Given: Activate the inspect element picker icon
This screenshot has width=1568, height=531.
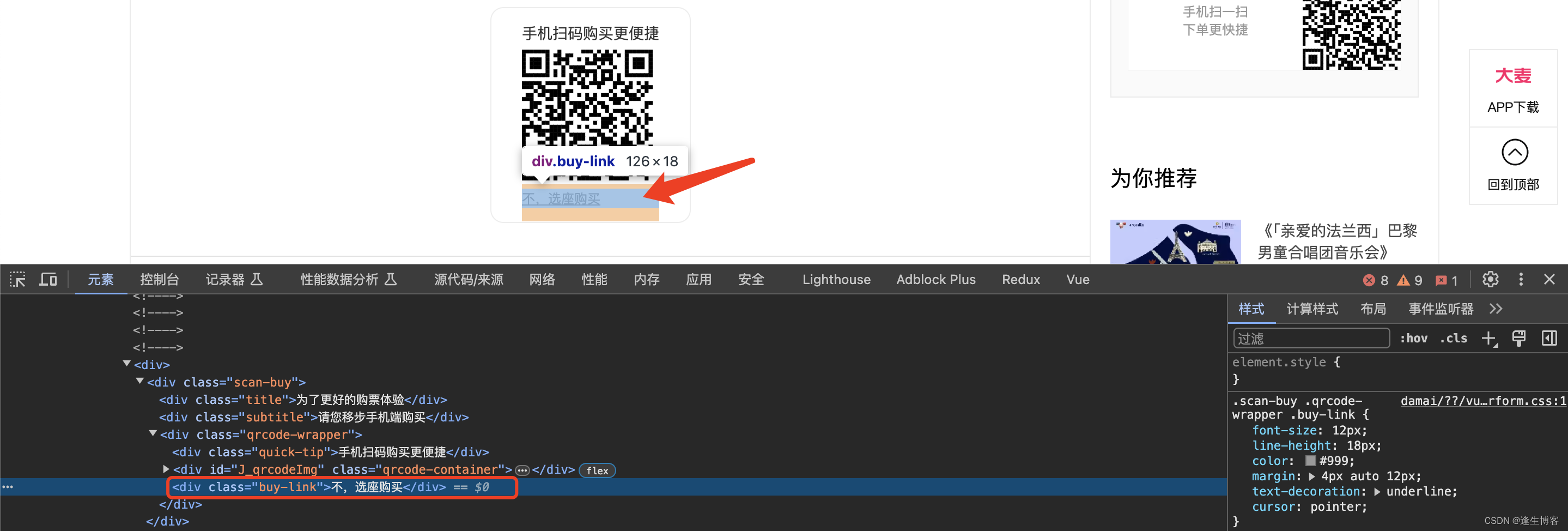Looking at the screenshot, I should [17, 280].
